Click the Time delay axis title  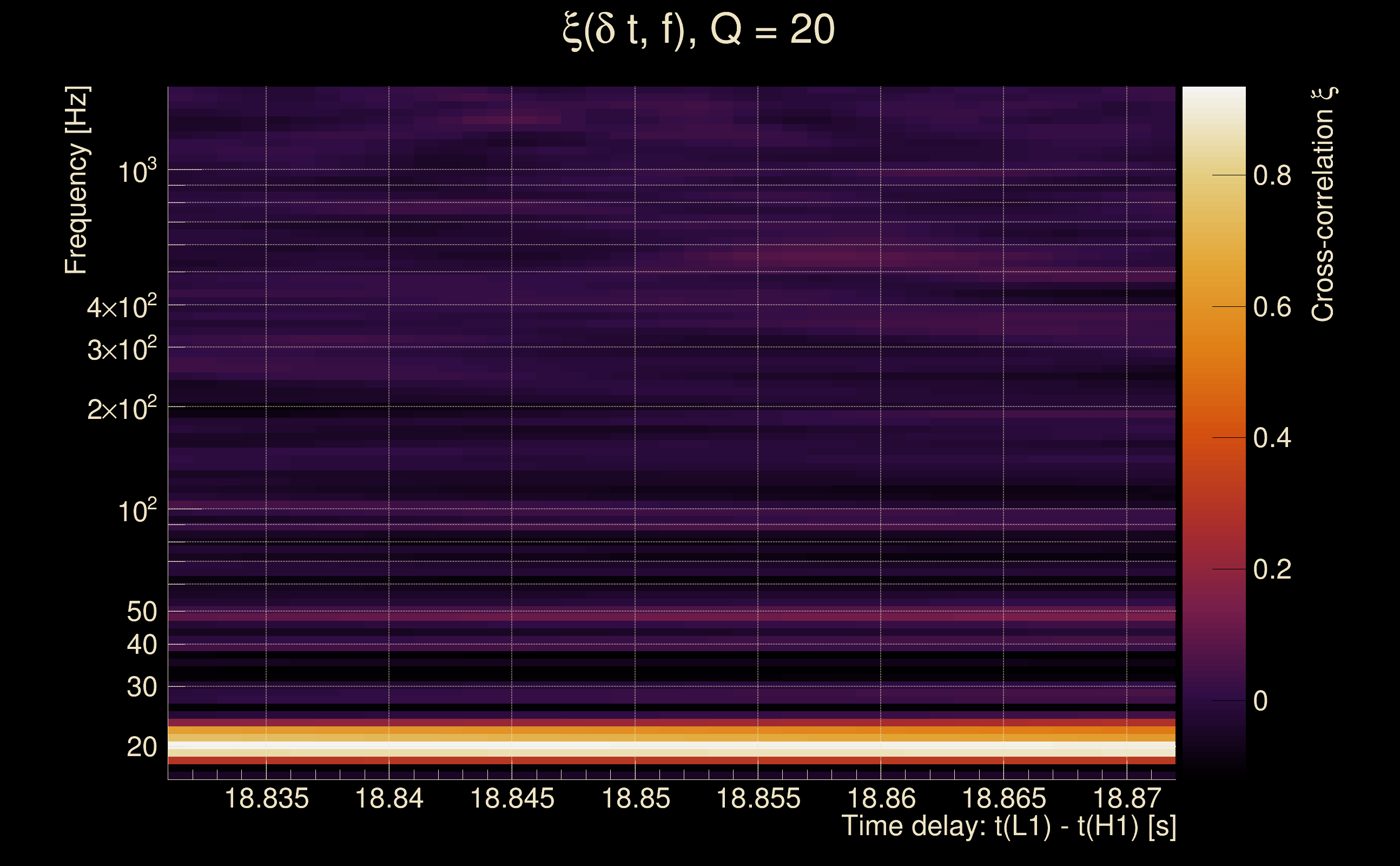1008,826
